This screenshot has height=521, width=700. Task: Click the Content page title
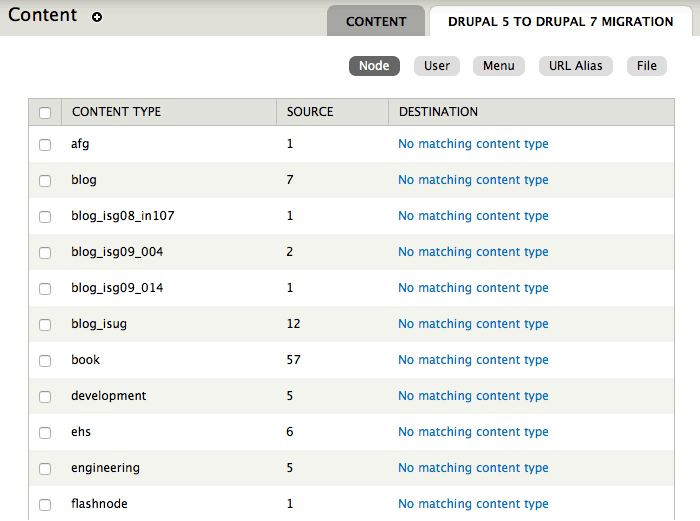42,15
